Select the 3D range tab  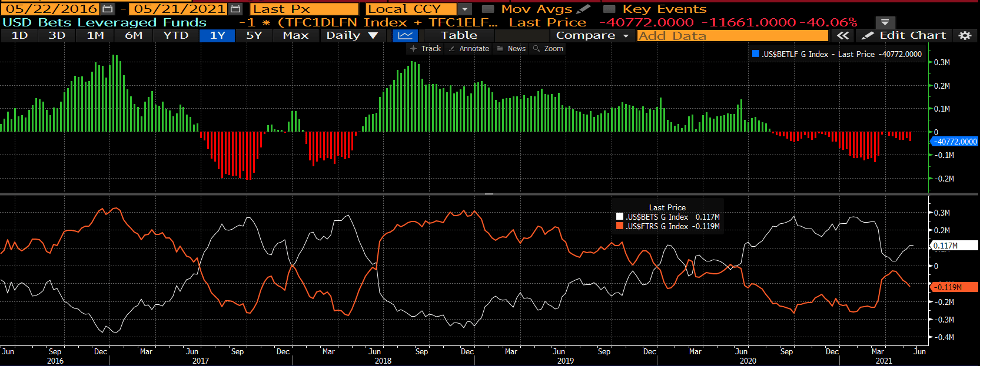[x=57, y=36]
